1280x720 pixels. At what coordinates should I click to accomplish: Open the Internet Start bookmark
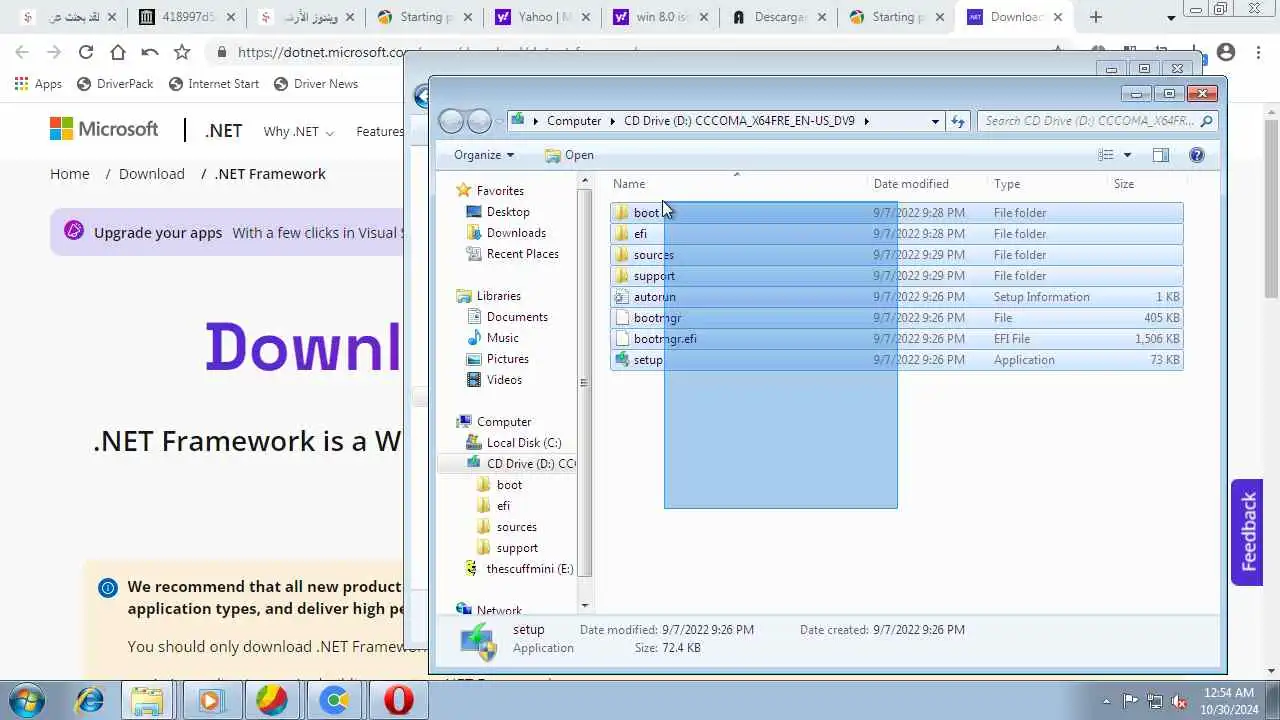[214, 84]
